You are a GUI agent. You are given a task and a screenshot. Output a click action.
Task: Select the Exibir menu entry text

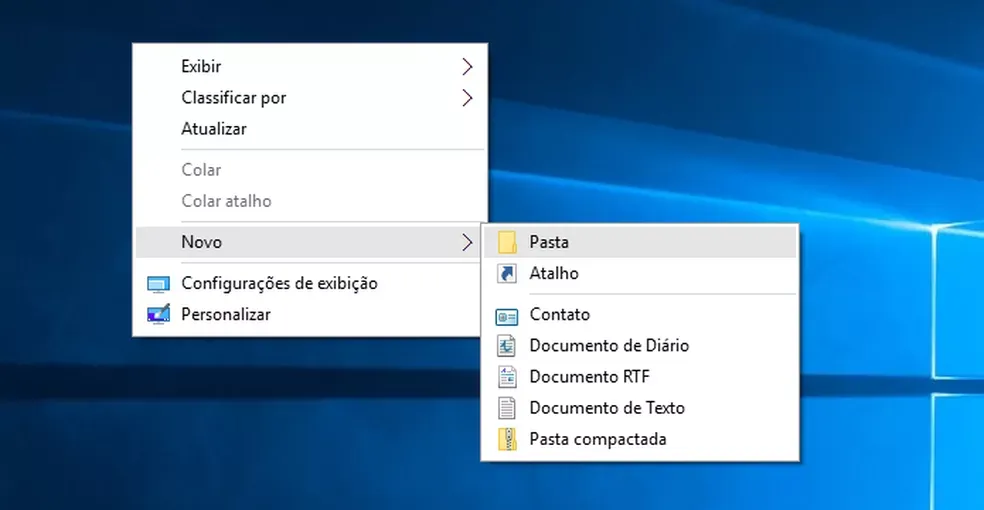(201, 67)
